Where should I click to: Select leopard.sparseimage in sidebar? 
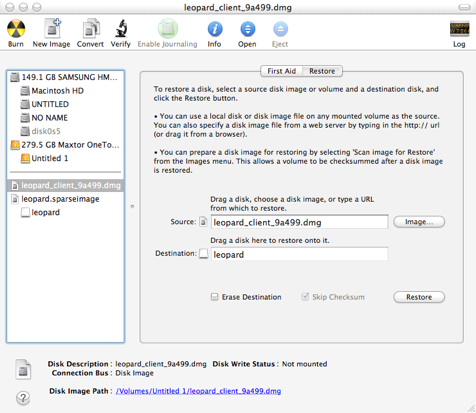pyautogui.click(x=65, y=199)
